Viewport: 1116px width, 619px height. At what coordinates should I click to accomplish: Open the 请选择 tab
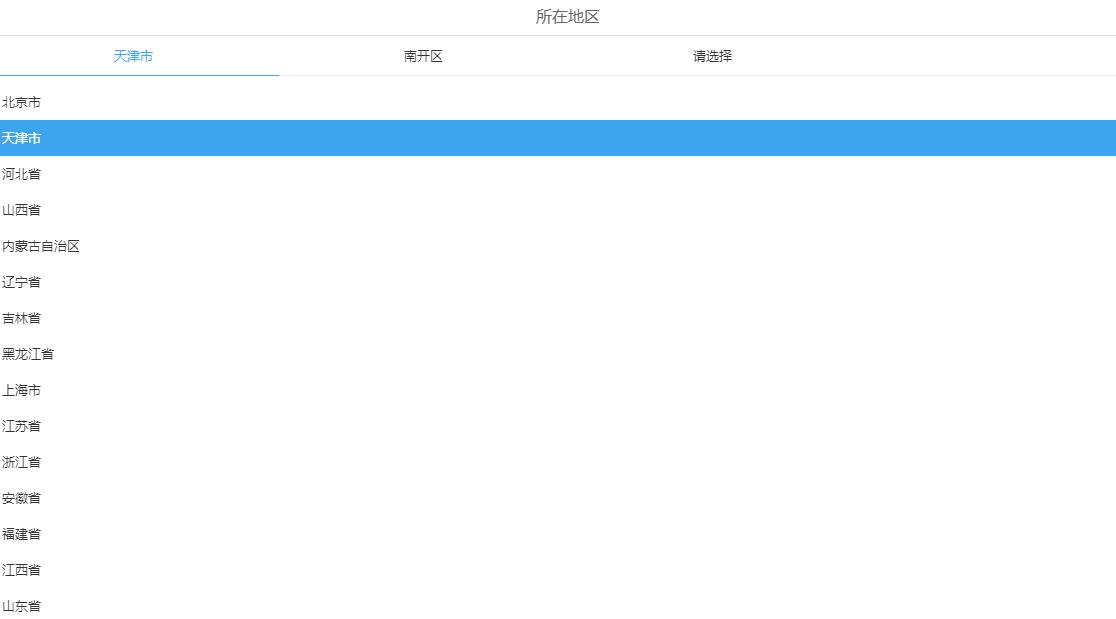[710, 56]
